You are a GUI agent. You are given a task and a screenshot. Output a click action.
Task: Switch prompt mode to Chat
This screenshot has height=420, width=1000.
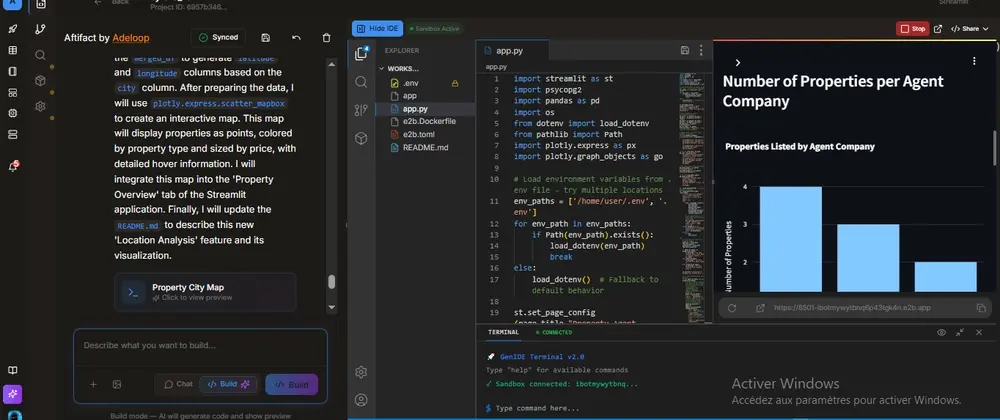point(178,384)
